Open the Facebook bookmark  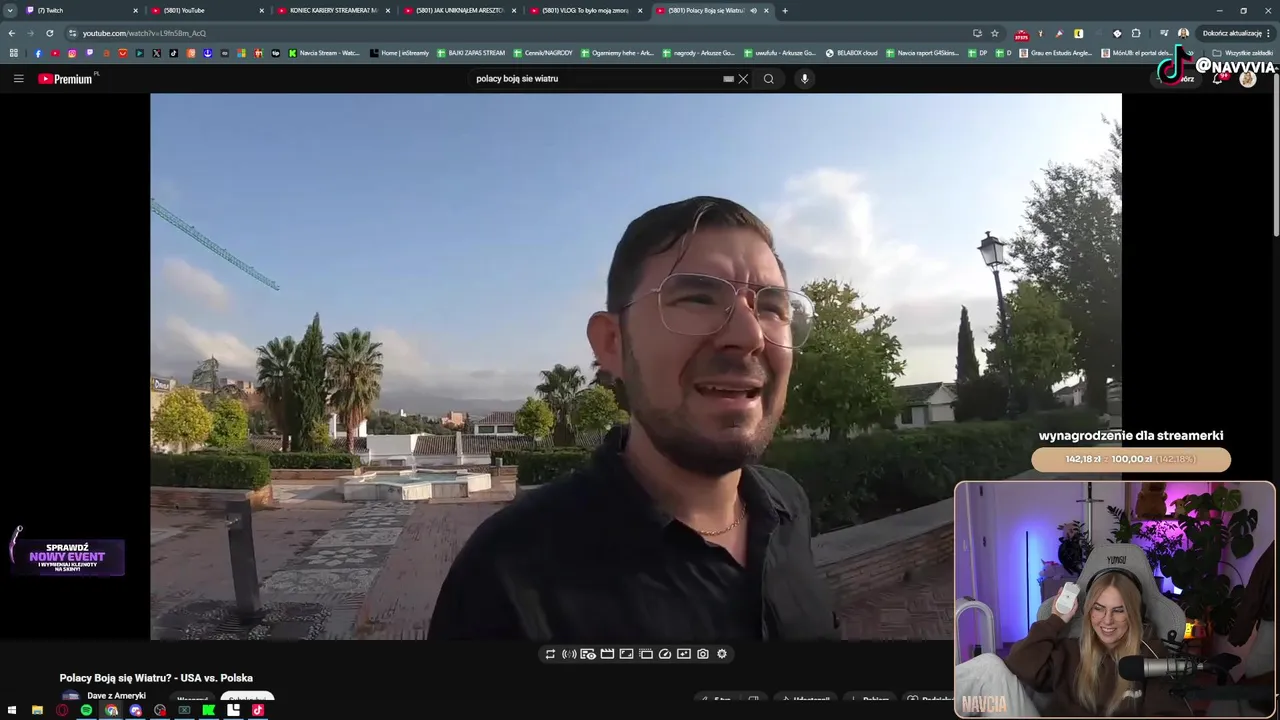[x=38, y=53]
